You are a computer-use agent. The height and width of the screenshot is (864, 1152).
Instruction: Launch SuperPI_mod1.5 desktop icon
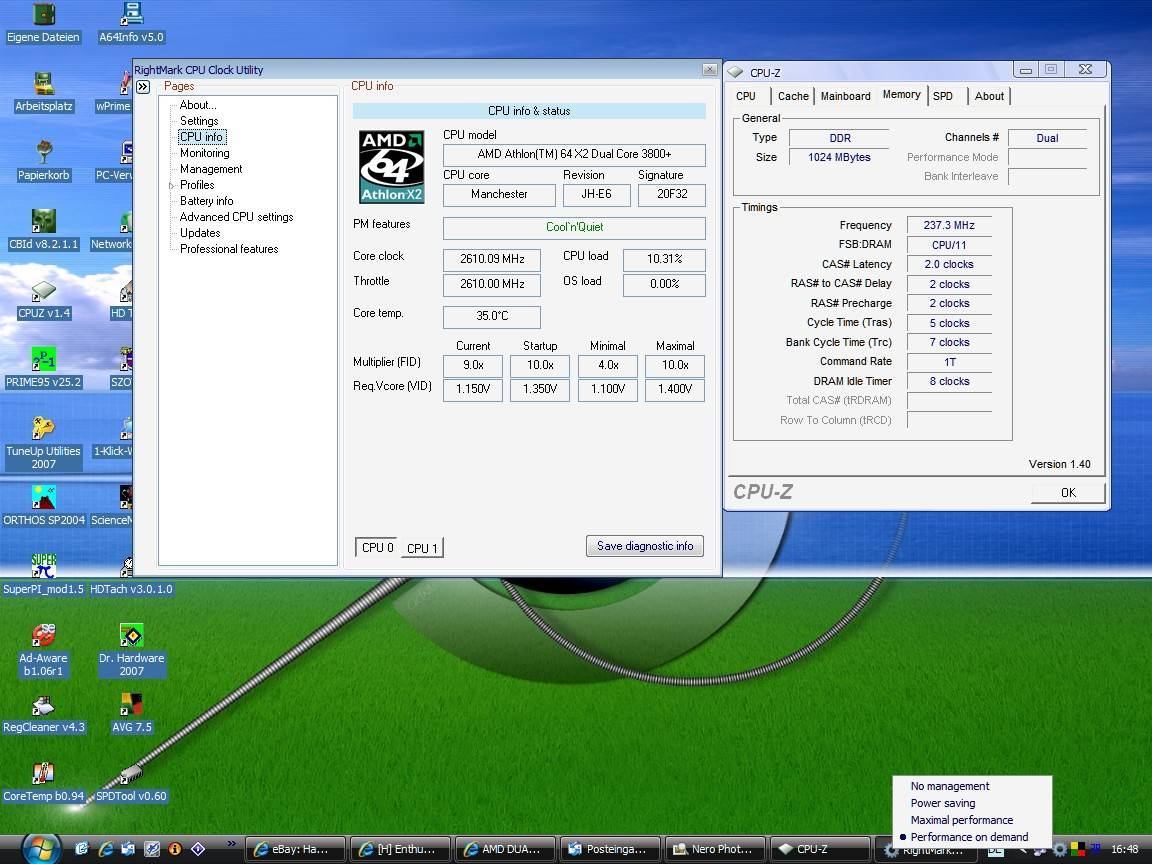pyautogui.click(x=43, y=576)
